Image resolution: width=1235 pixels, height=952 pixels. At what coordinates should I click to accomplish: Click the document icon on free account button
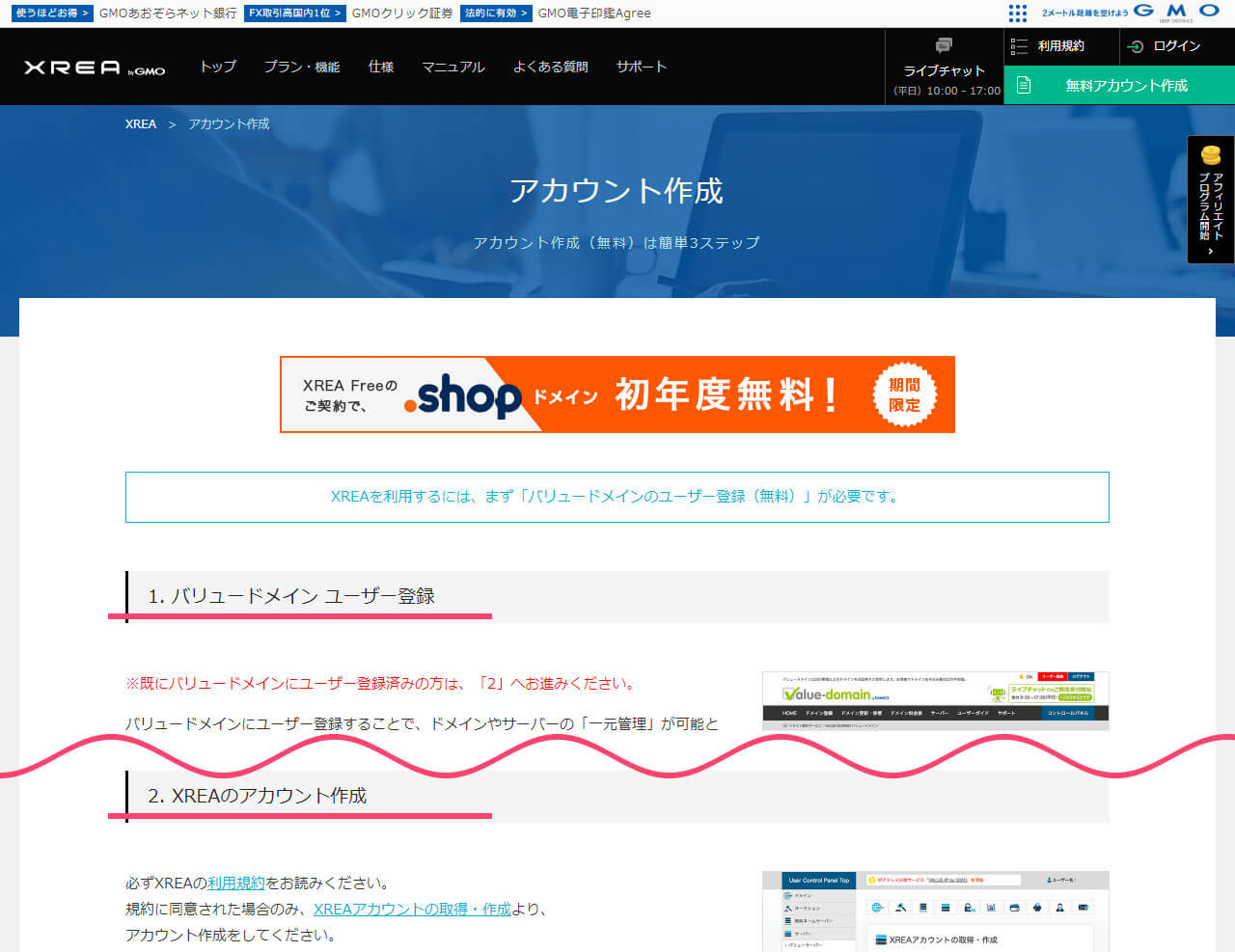[x=1024, y=85]
